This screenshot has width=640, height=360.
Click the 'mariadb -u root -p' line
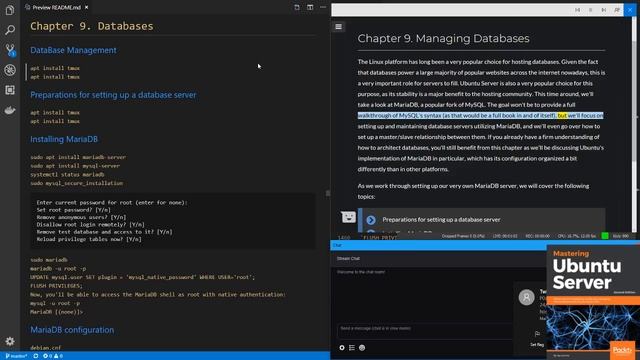pos(58,269)
